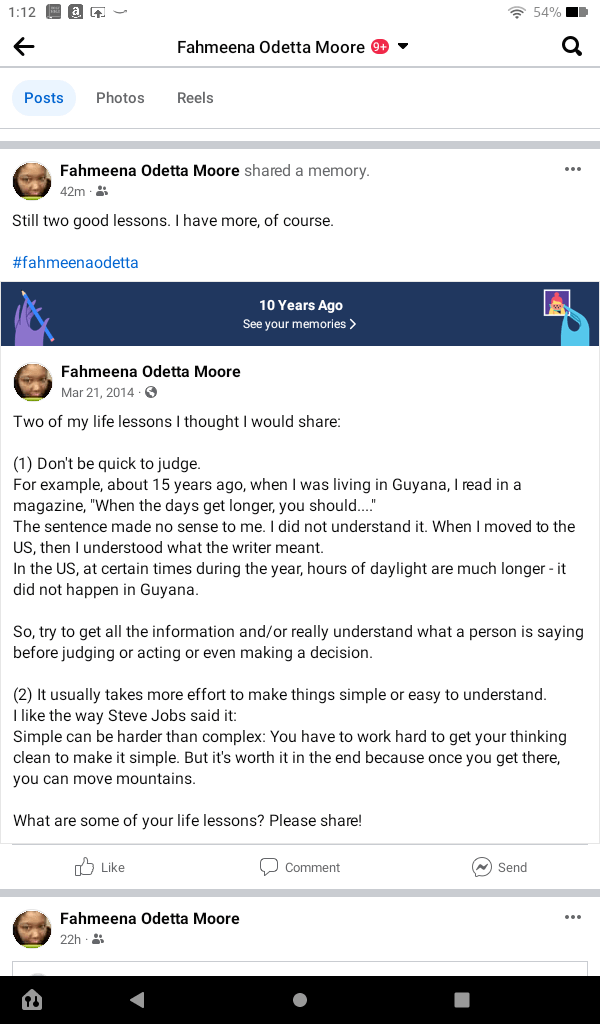
Task: Open the shared memory post's three-dot menu
Action: pos(572,170)
